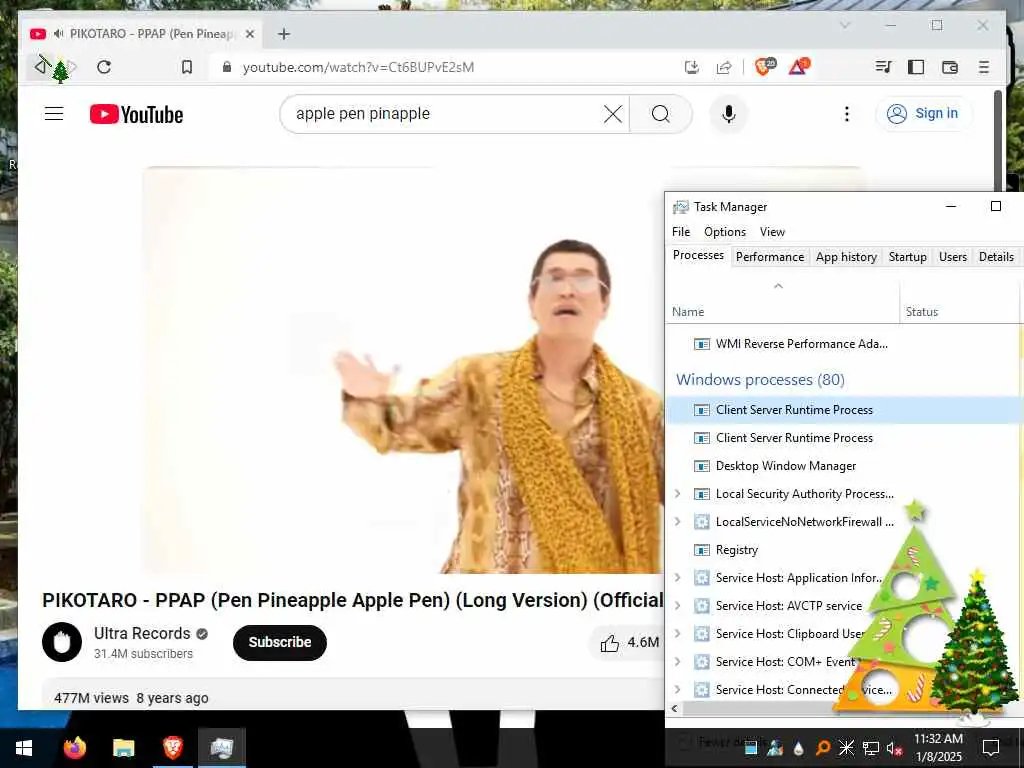Viewport: 1024px width, 768px height.
Task: Open Brave's hamburger main menu
Action: pyautogui.click(x=984, y=67)
